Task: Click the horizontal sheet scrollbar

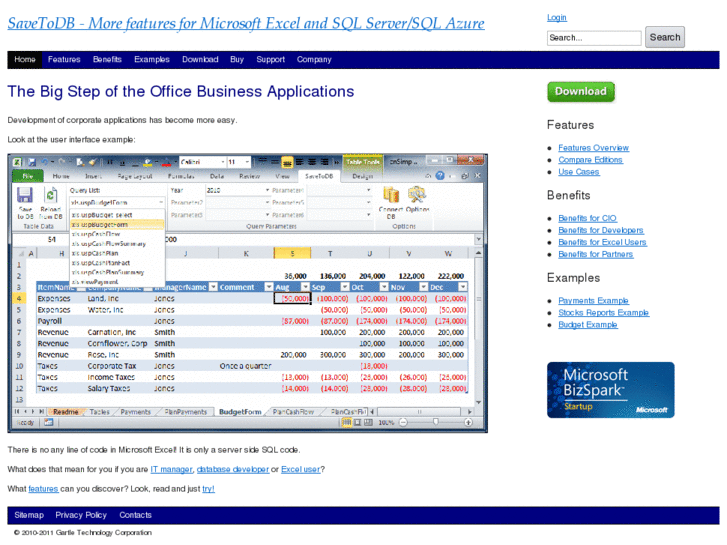Action: pyautogui.click(x=419, y=411)
